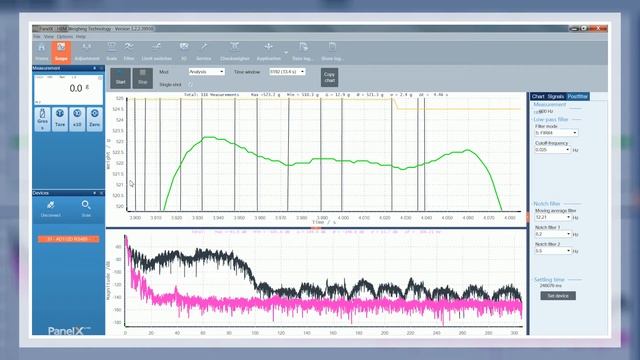This screenshot has width=640, height=360.
Task: Open the Cutoff frequency dropdown
Action: coord(552,150)
